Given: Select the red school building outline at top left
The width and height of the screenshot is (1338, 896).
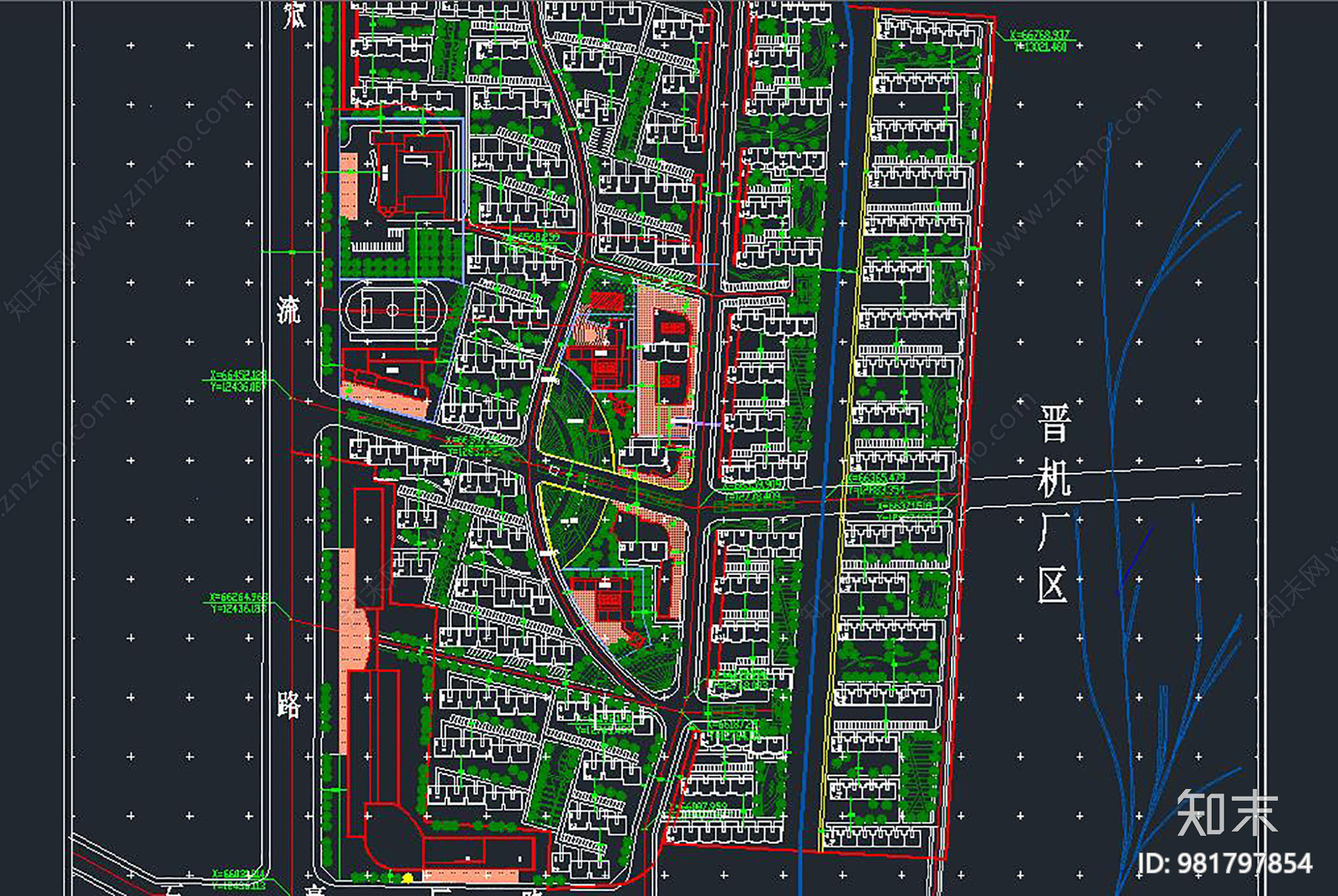Looking at the screenshot, I should point(410,176).
